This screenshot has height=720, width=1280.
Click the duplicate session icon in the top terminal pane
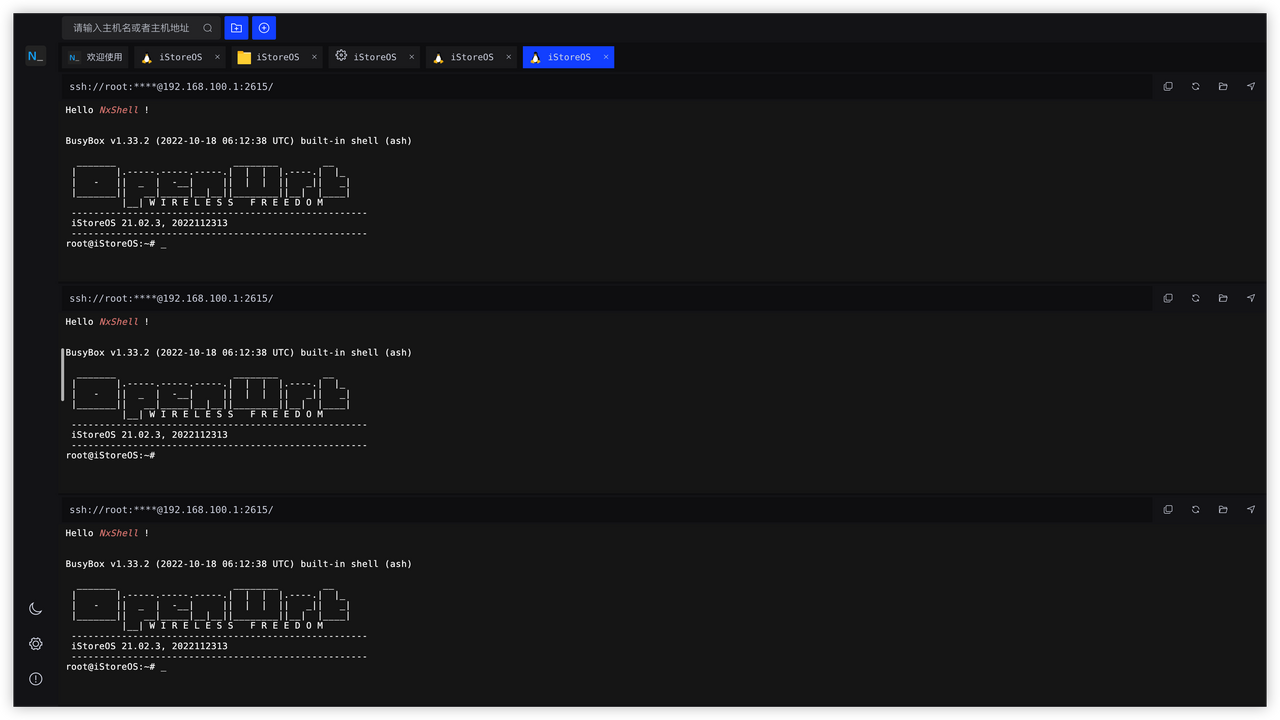click(1168, 87)
